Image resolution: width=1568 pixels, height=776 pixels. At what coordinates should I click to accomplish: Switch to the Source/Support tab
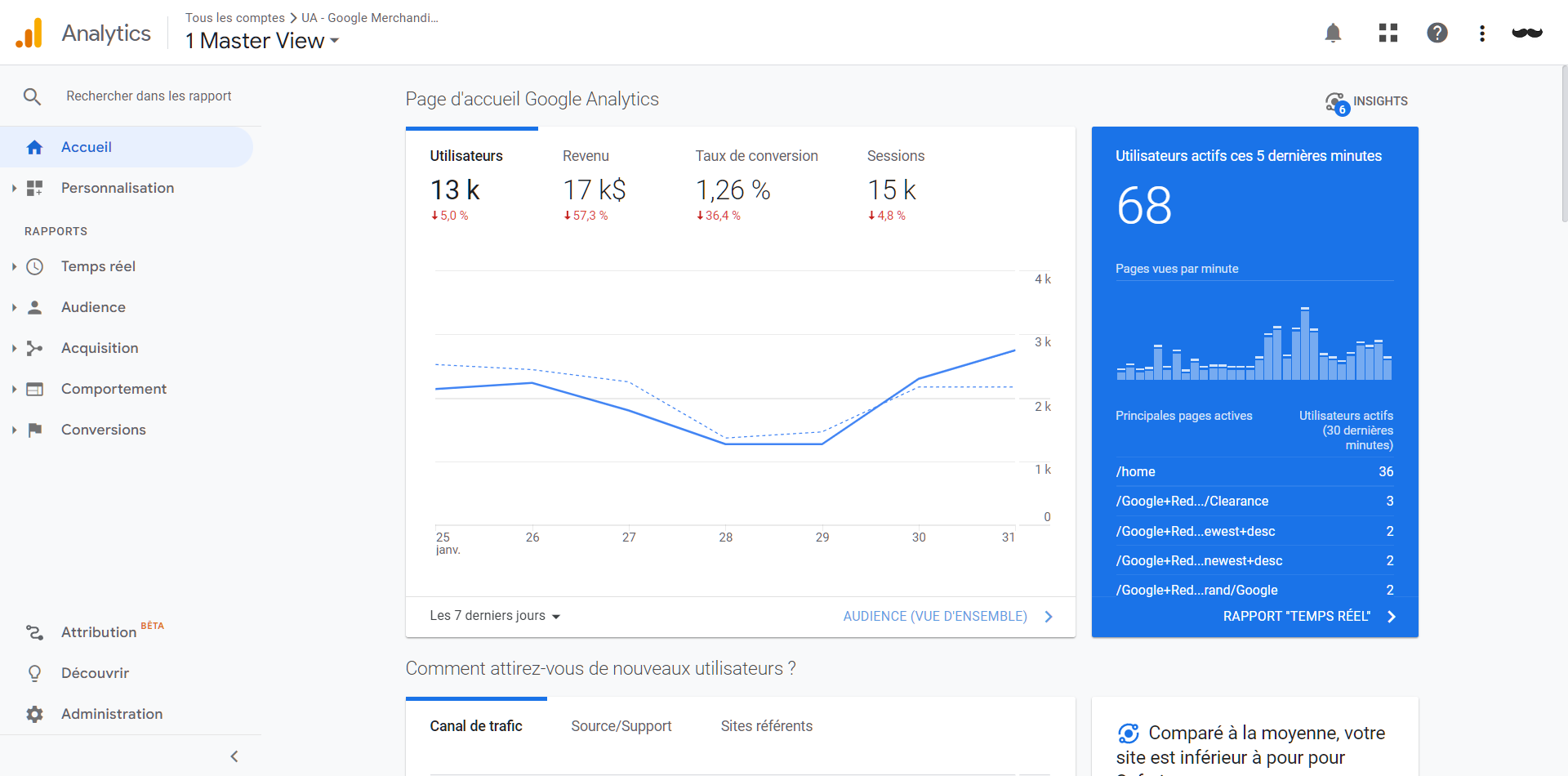point(621,726)
